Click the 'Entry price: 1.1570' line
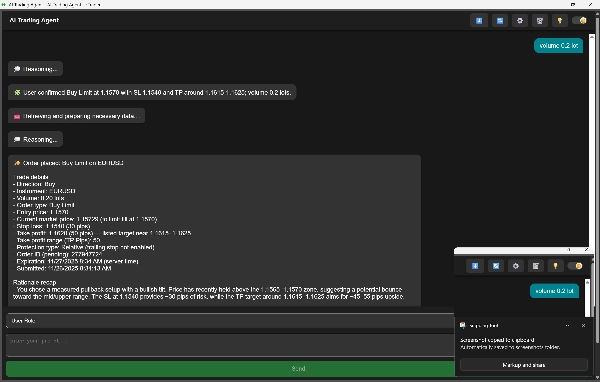600x382 pixels. pyautogui.click(x=41, y=212)
